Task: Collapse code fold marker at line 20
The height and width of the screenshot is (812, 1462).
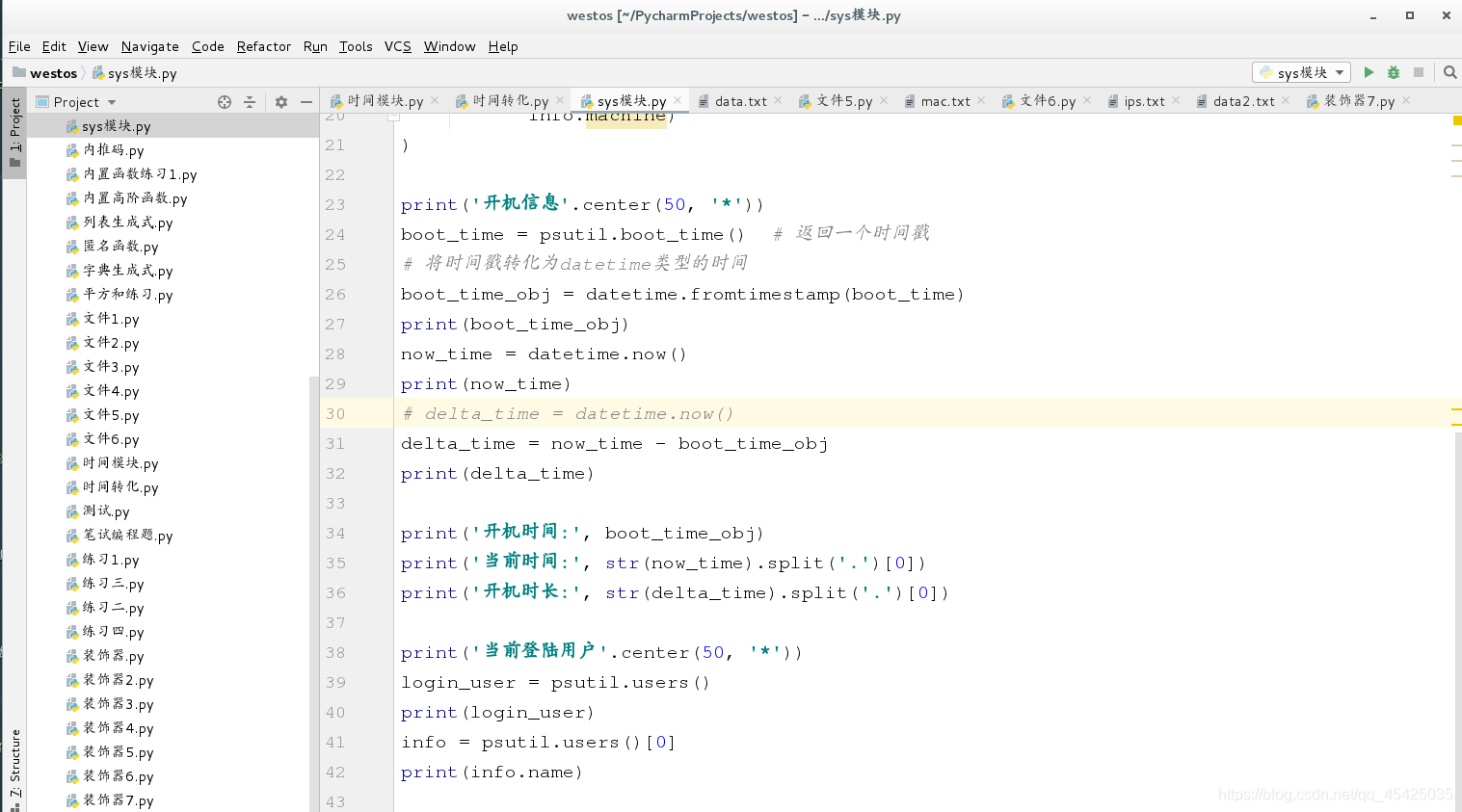Action: coord(393,117)
